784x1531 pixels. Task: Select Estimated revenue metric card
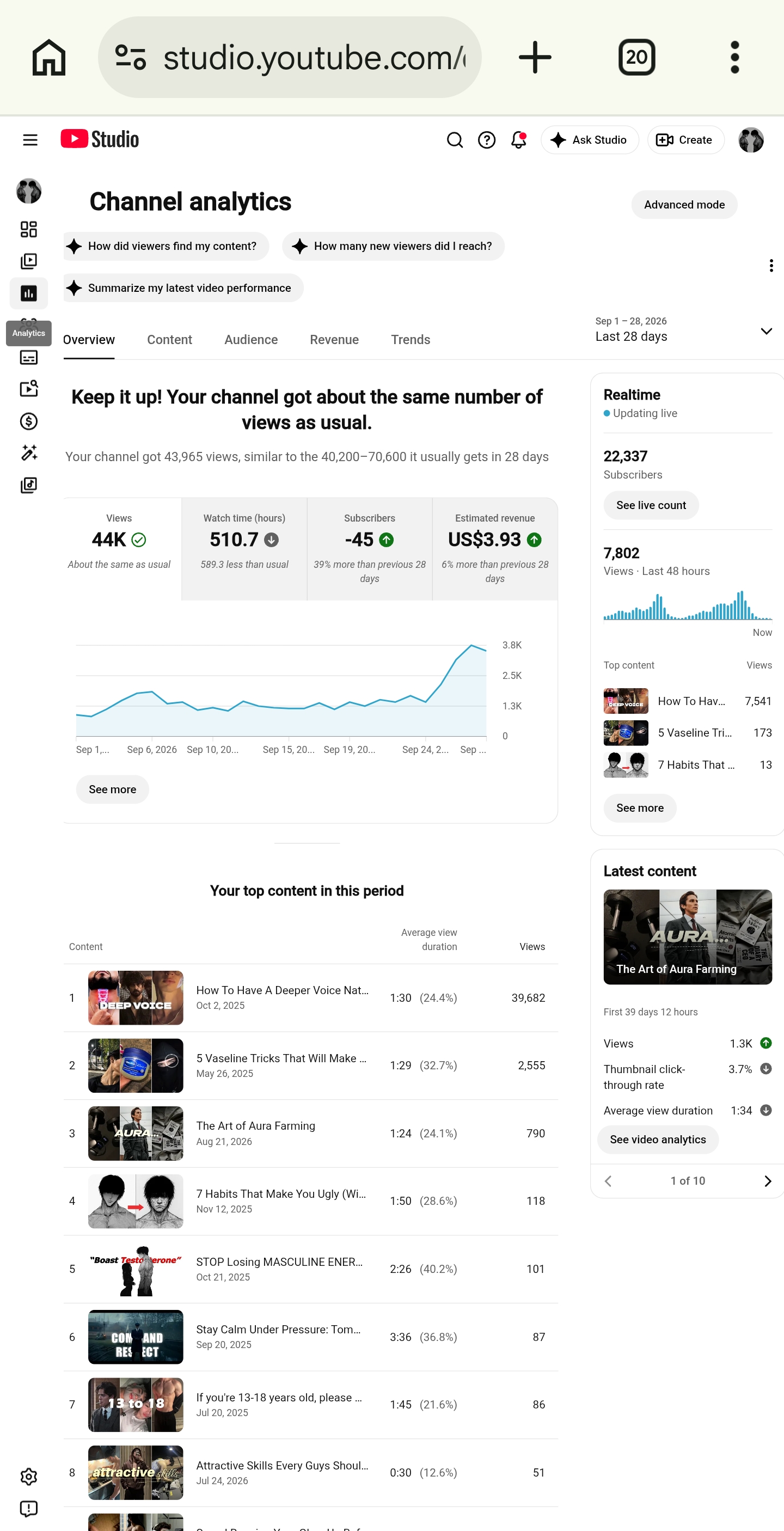[495, 549]
